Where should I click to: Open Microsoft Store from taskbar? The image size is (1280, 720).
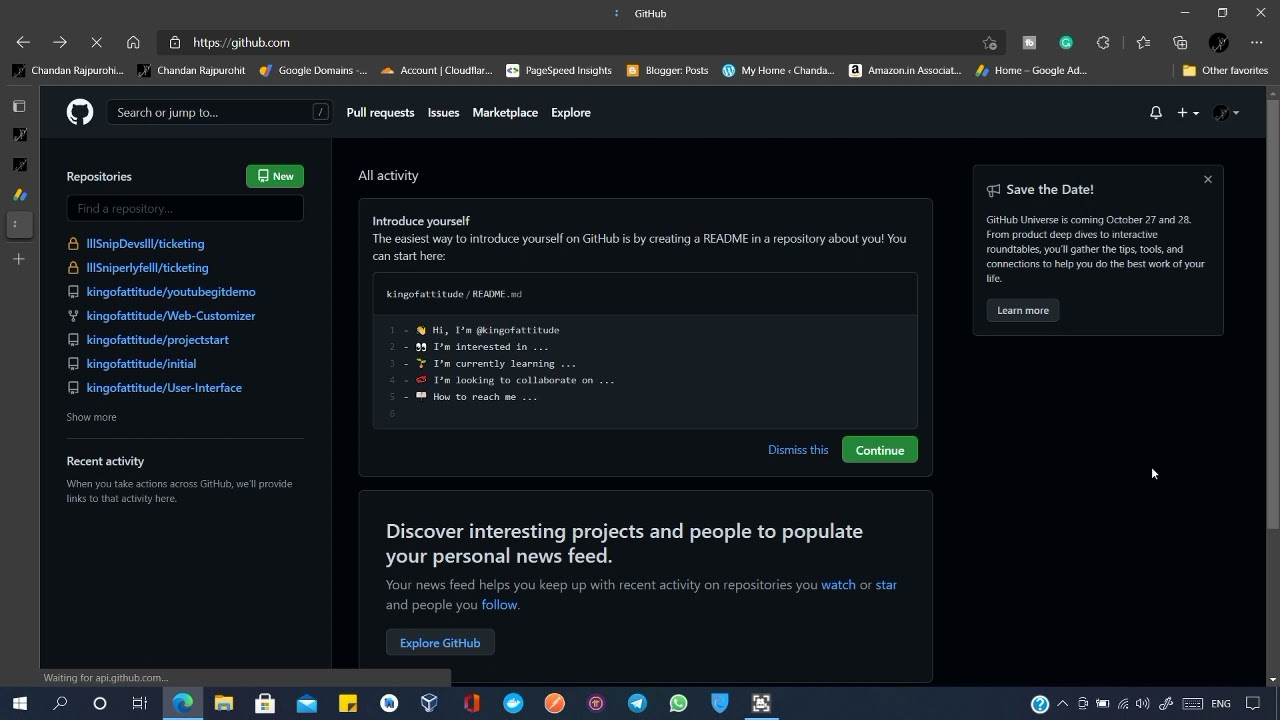pos(265,704)
